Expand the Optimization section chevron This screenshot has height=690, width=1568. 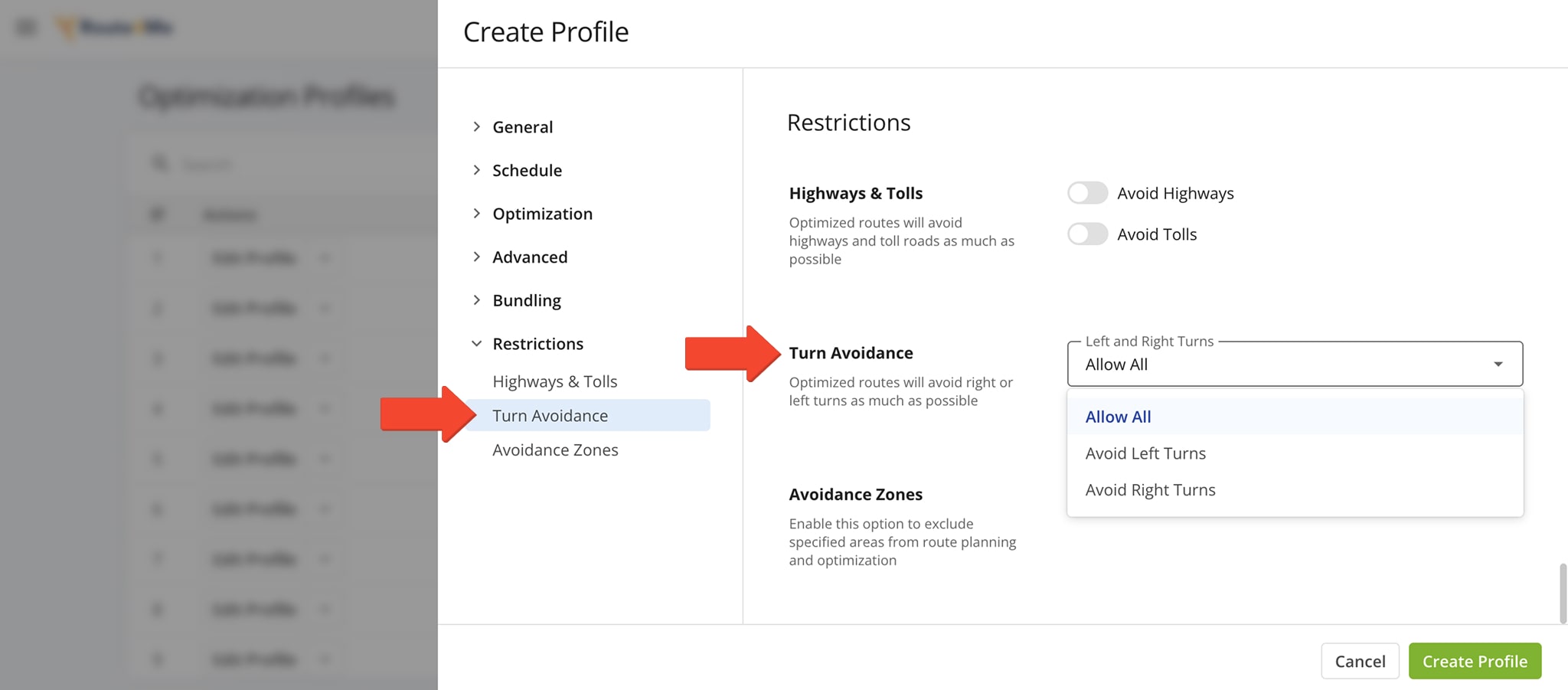pyautogui.click(x=476, y=214)
